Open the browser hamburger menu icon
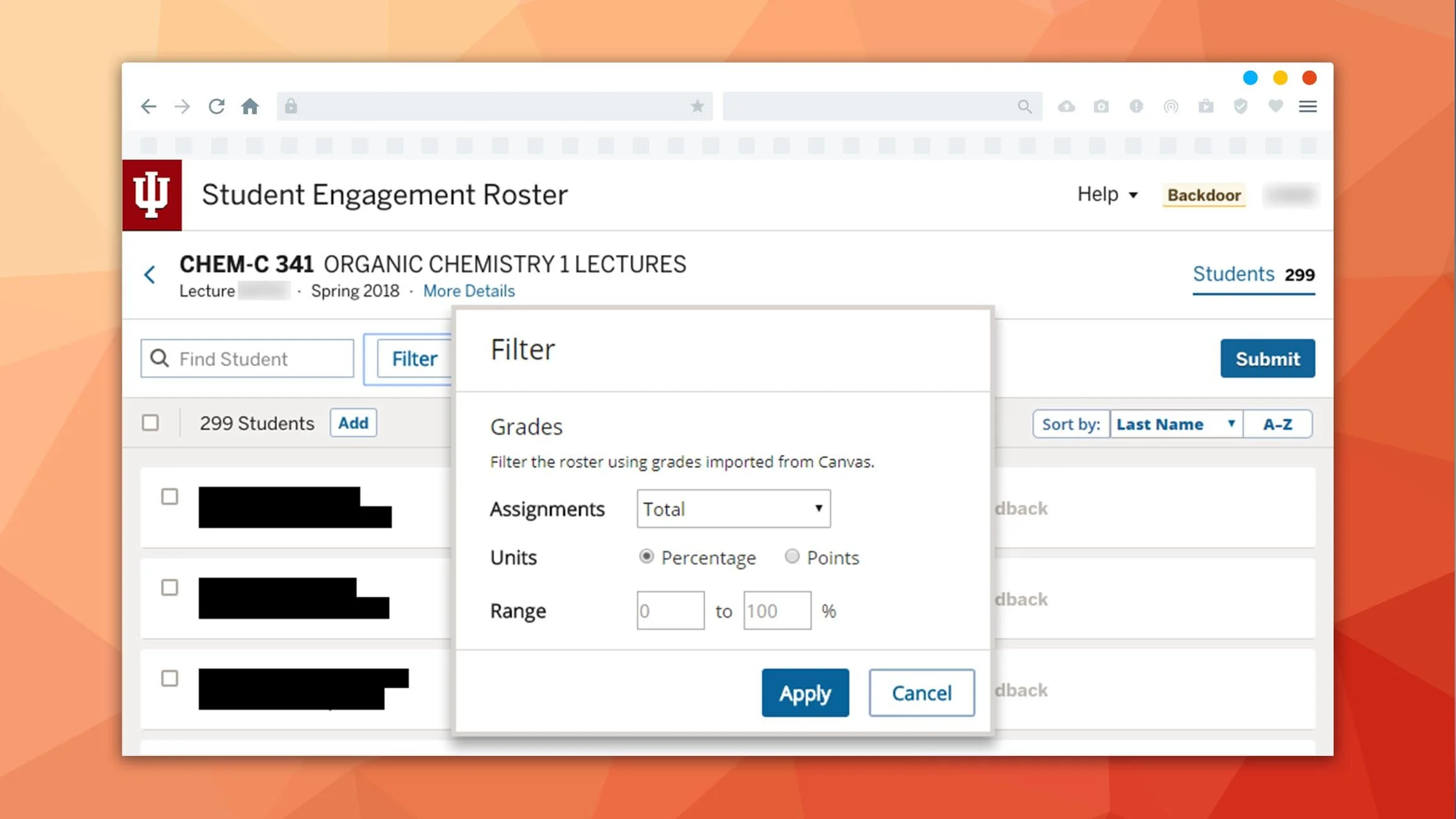Viewport: 1456px width, 819px height. tap(1308, 107)
